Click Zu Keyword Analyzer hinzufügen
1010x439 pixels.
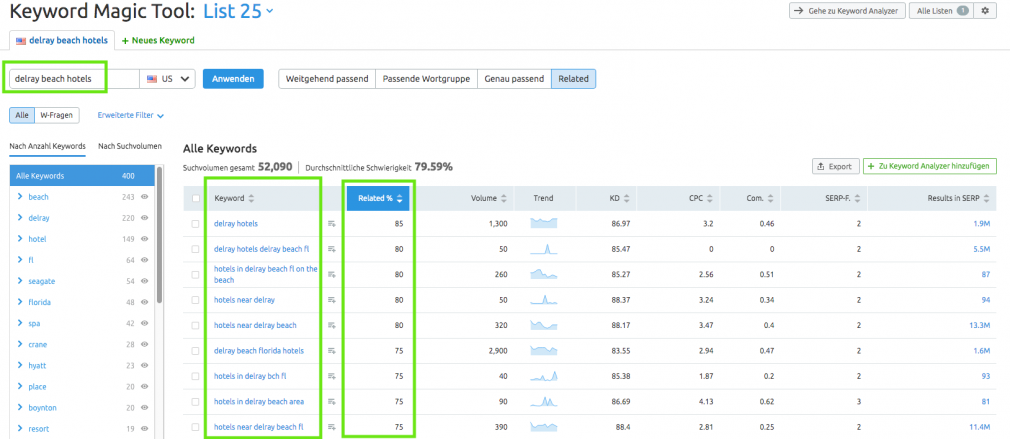pos(930,166)
